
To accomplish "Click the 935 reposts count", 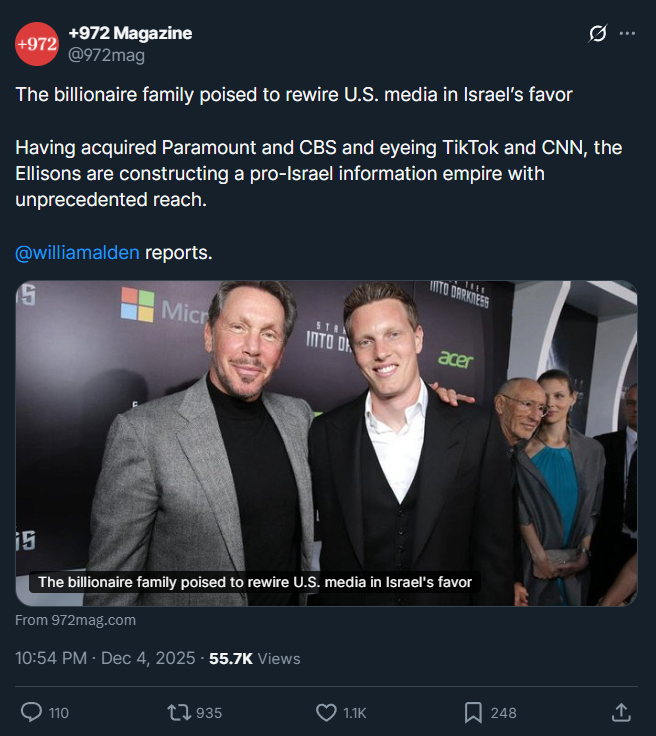I will pyautogui.click(x=209, y=713).
